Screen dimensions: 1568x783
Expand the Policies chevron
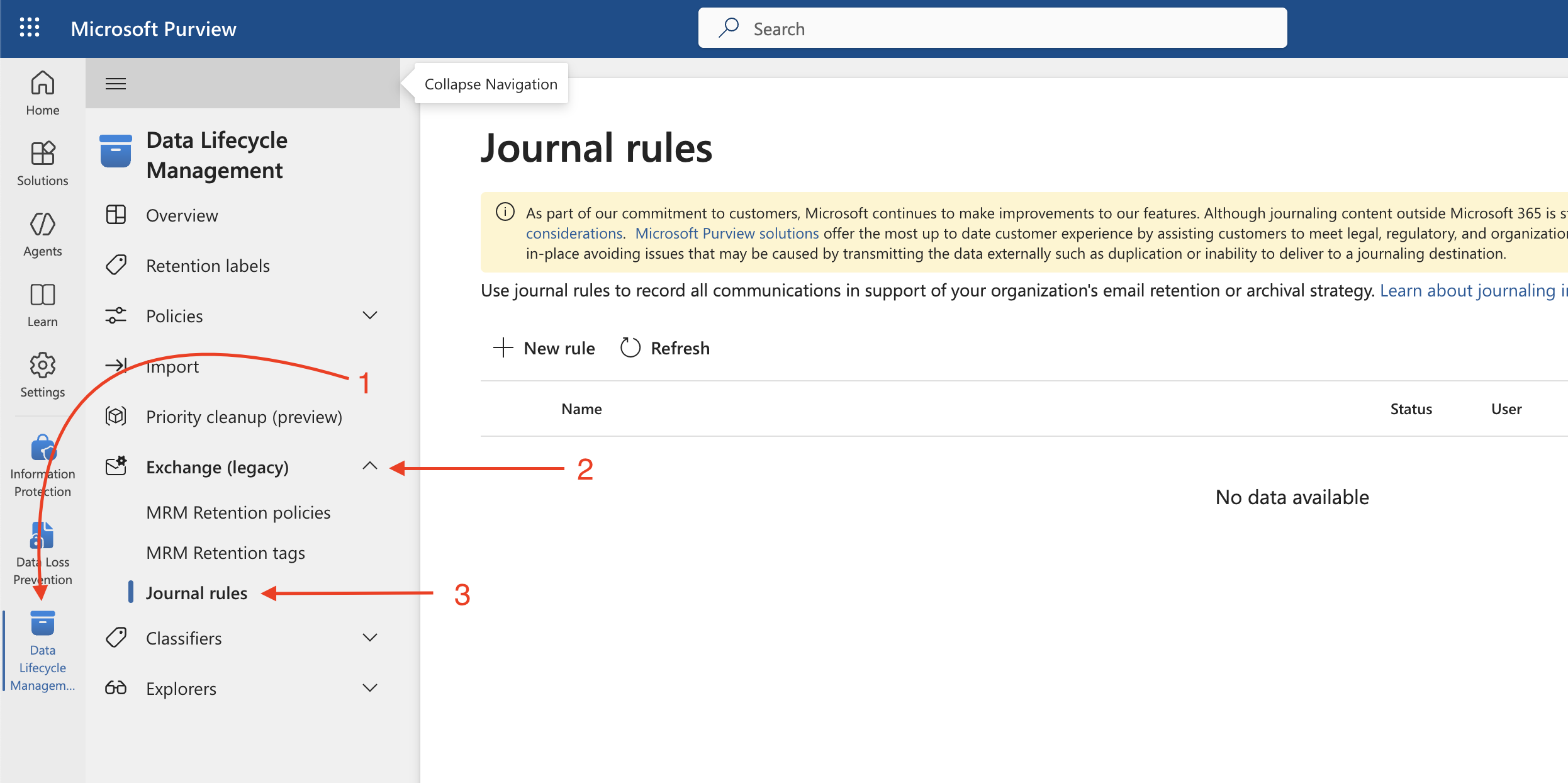[x=370, y=315]
